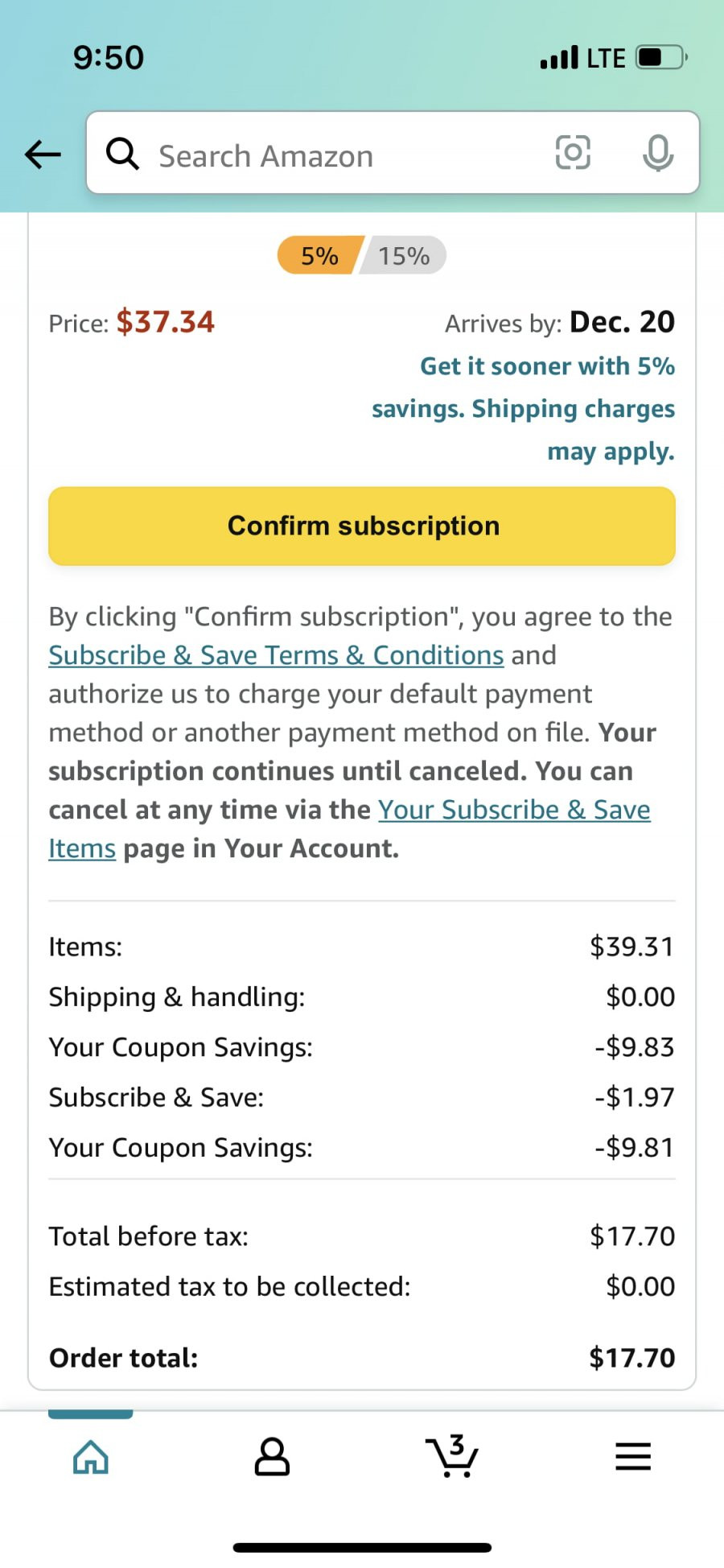
Task: Click the Confirm subscription button
Action: (x=362, y=526)
